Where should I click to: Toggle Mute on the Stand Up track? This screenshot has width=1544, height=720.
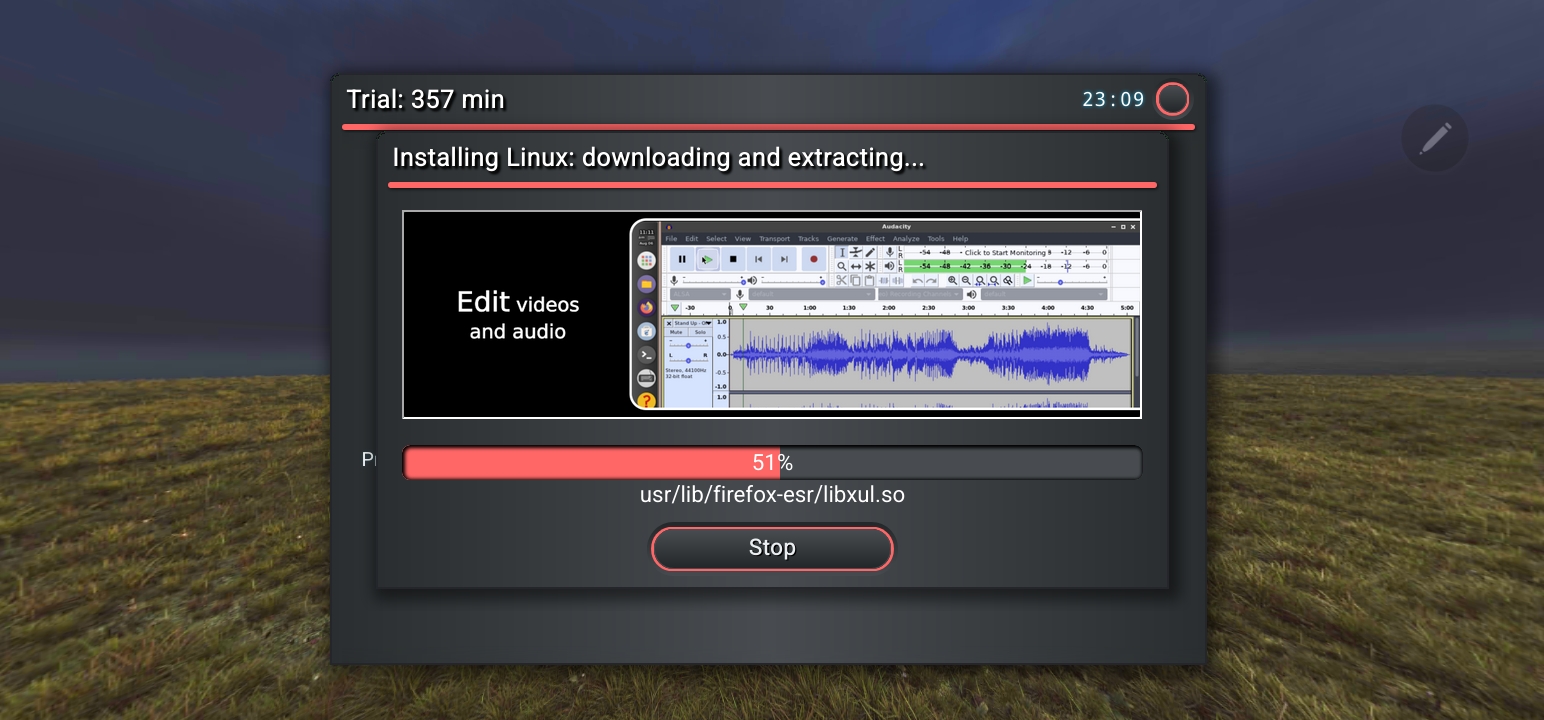pyautogui.click(x=676, y=332)
